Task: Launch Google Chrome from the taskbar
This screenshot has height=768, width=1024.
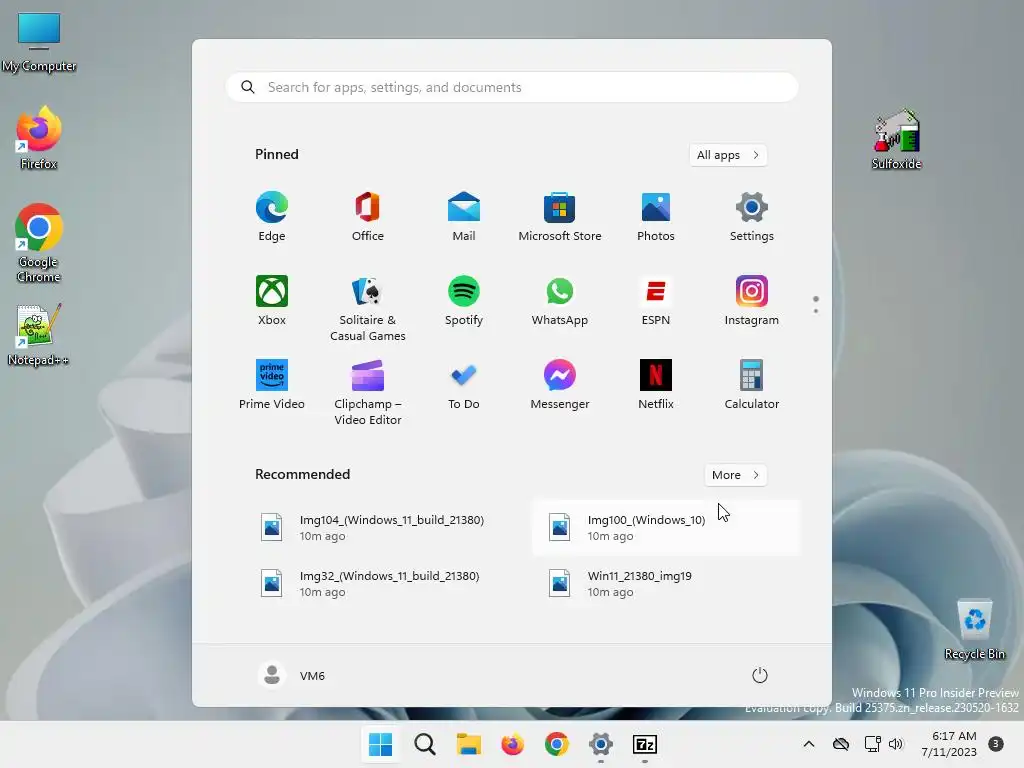Action: 556,744
